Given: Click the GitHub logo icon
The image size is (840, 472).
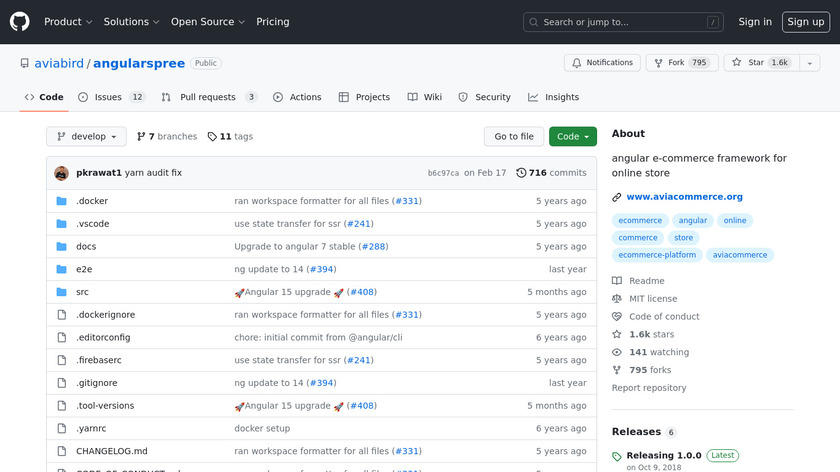Looking at the screenshot, I should [20, 21].
